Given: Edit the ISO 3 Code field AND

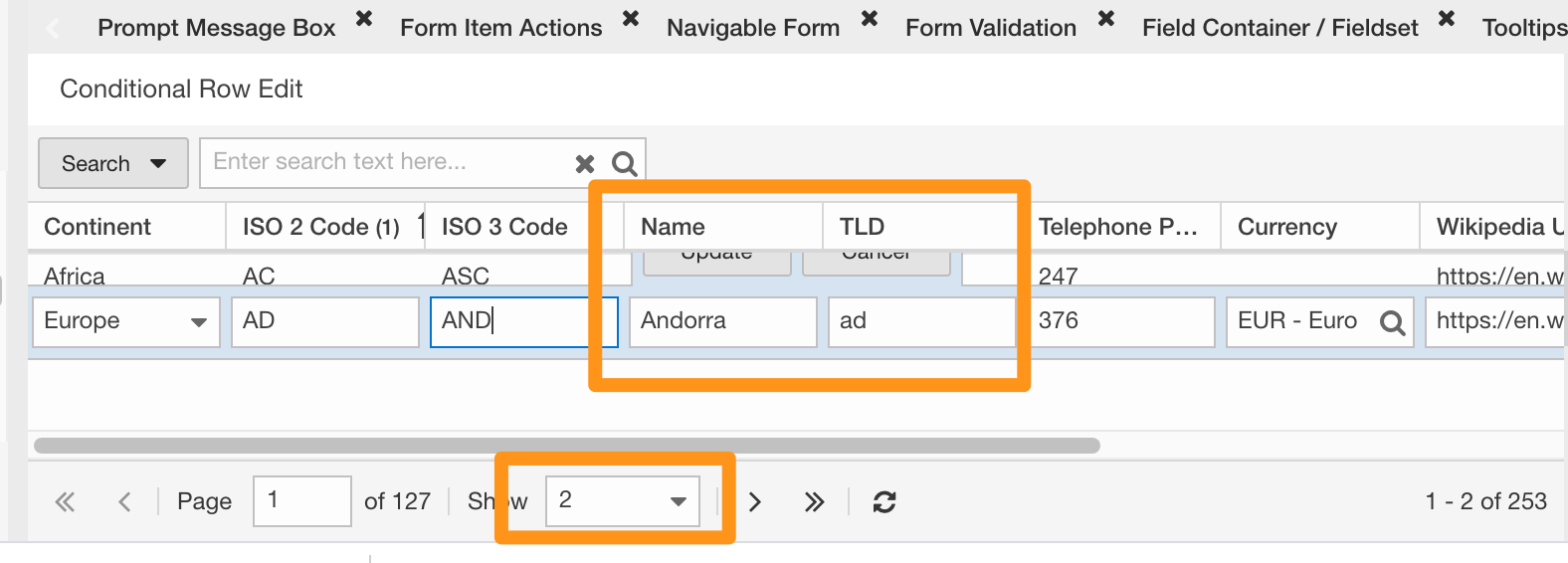Looking at the screenshot, I should (524, 322).
